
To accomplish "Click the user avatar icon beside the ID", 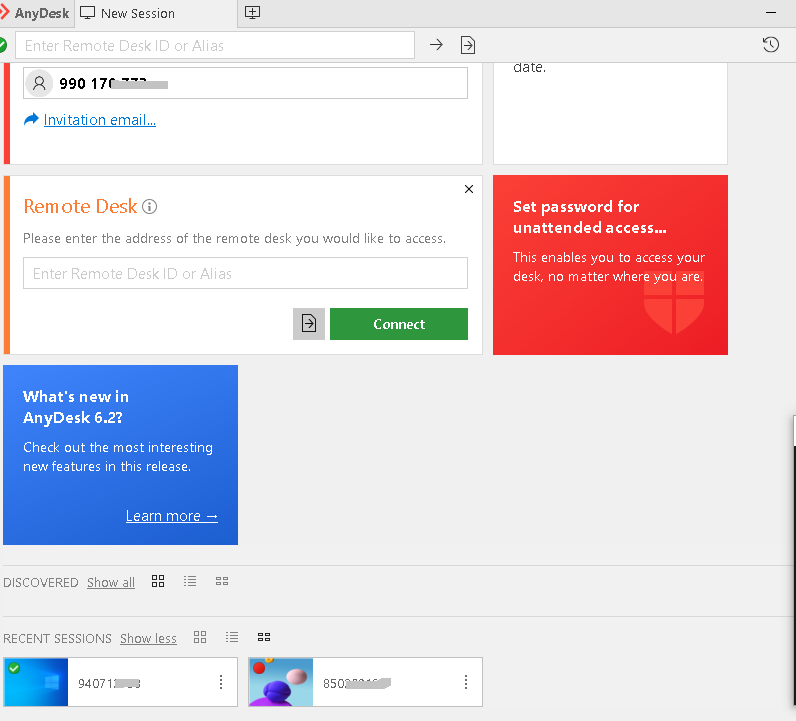I will tap(39, 83).
